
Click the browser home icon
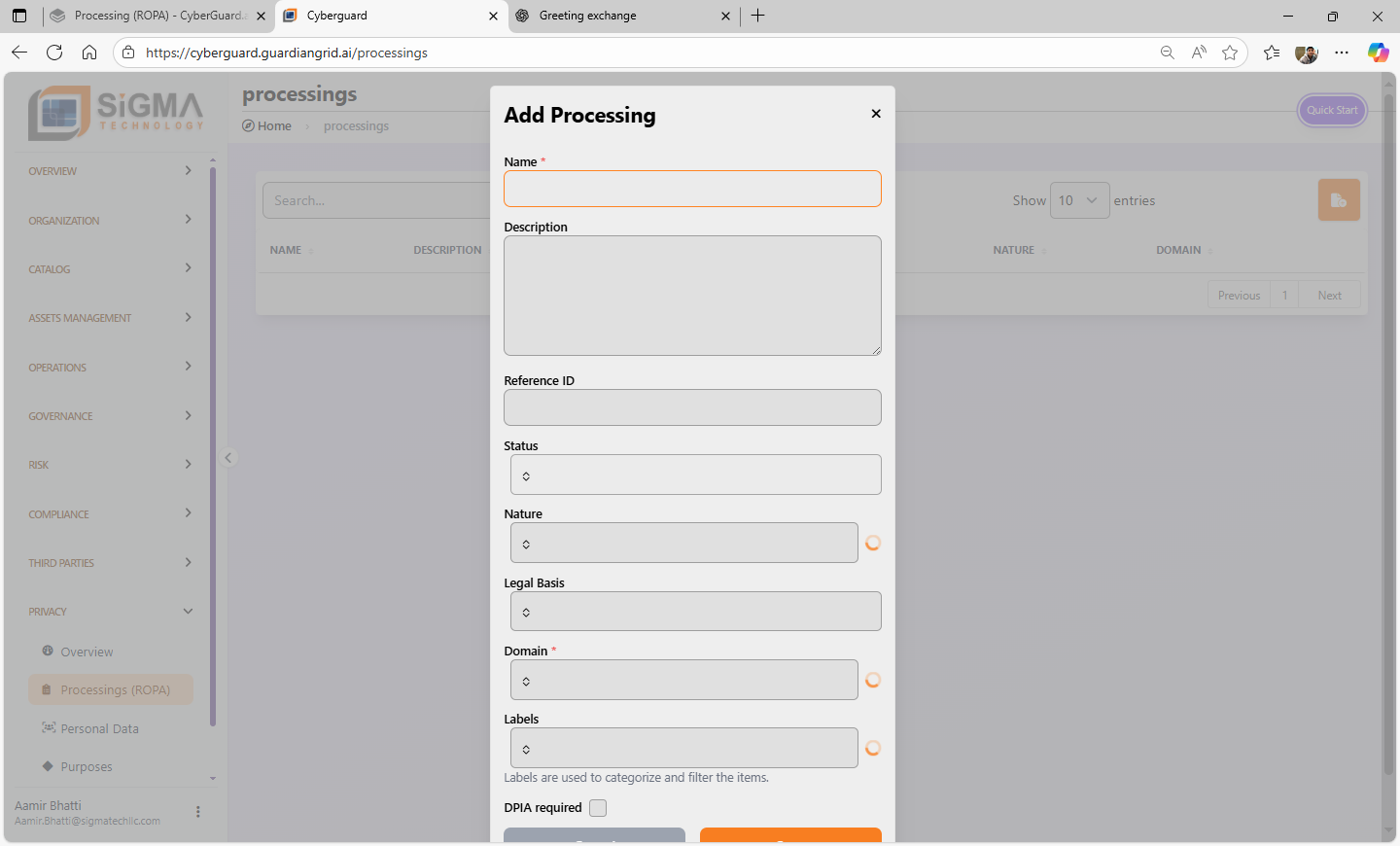tap(89, 53)
